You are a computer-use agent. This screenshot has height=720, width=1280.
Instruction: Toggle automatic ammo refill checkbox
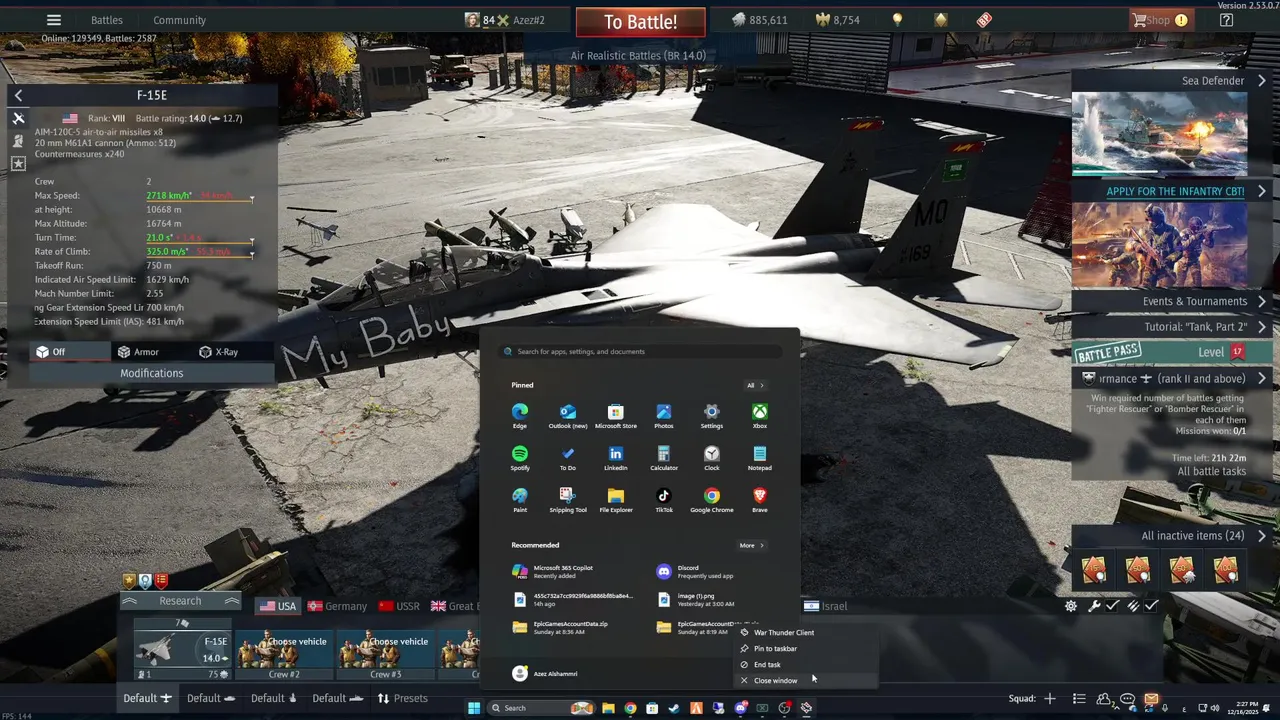click(1152, 606)
